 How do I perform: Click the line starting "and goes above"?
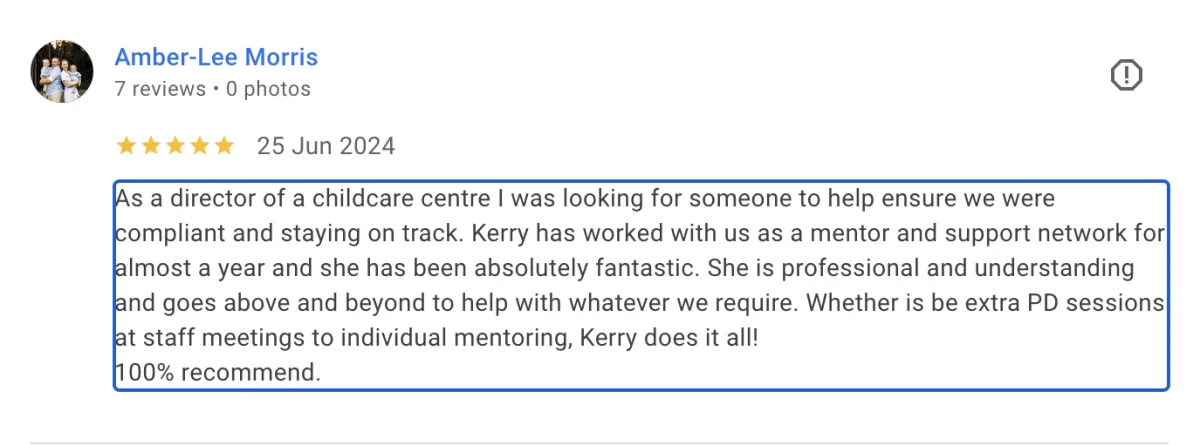coord(640,303)
